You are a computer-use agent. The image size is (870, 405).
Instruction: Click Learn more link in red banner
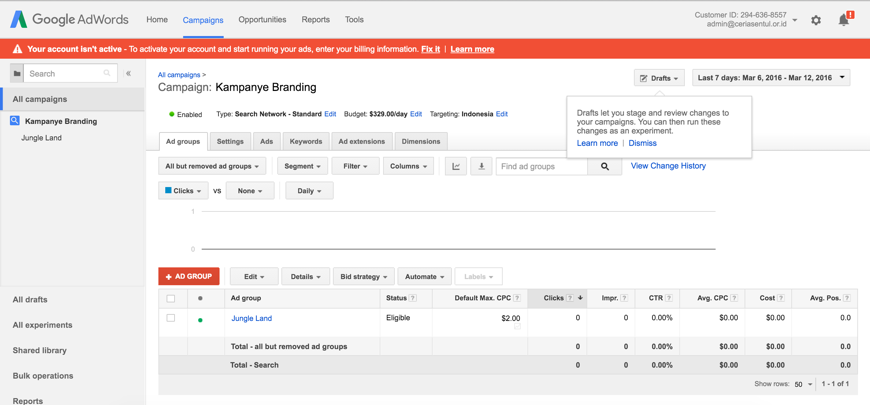[472, 49]
